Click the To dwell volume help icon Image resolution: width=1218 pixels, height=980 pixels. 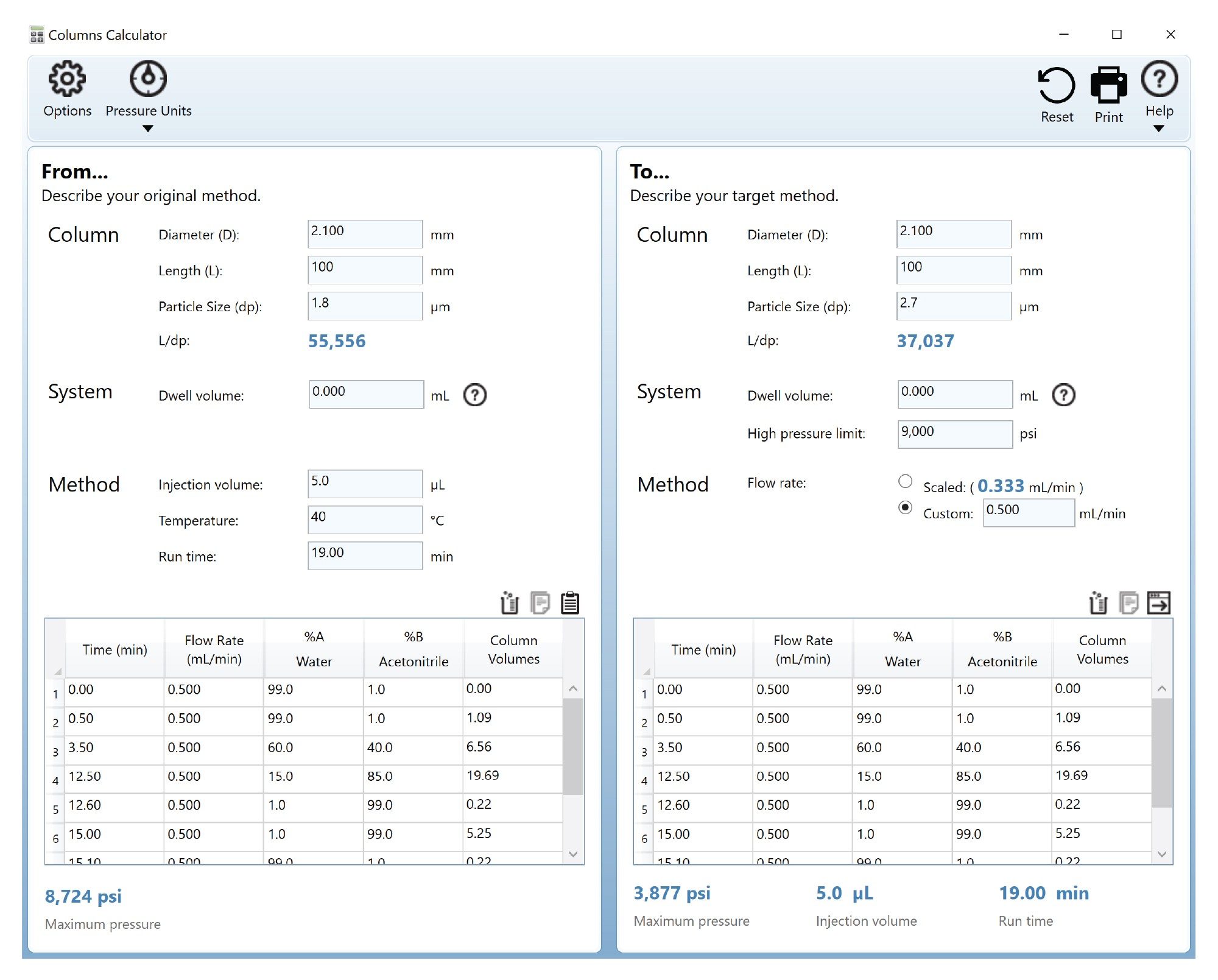coord(1064,395)
